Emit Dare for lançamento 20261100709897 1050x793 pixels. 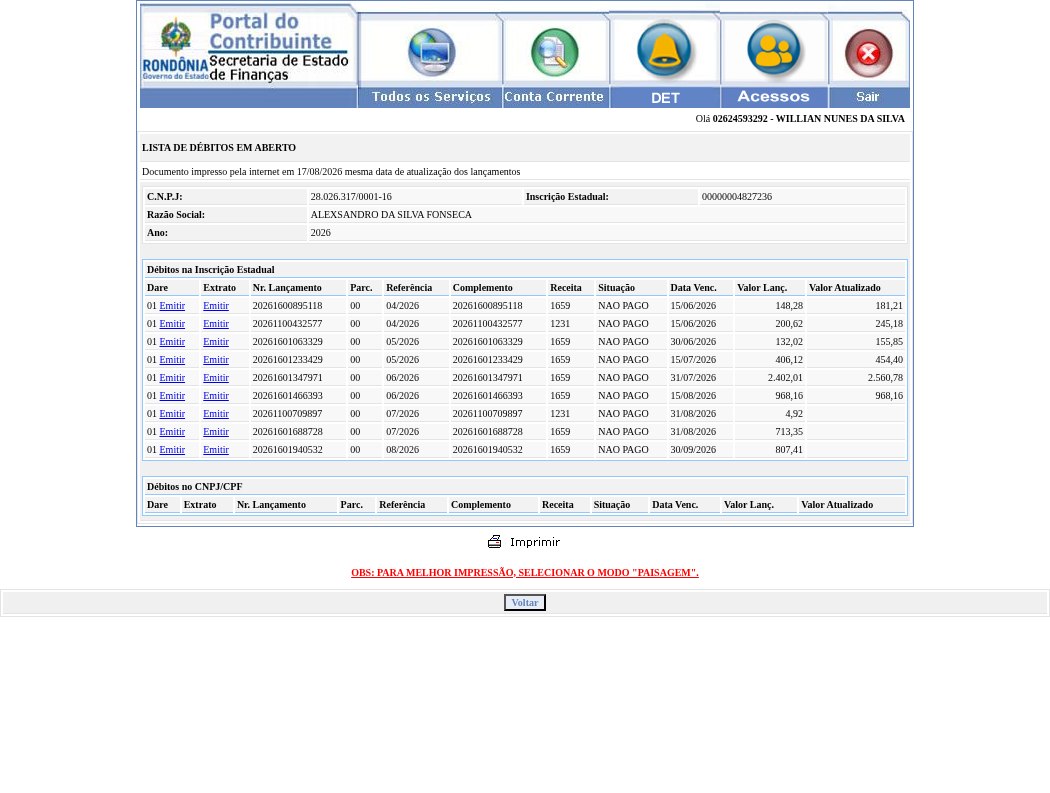(172, 414)
